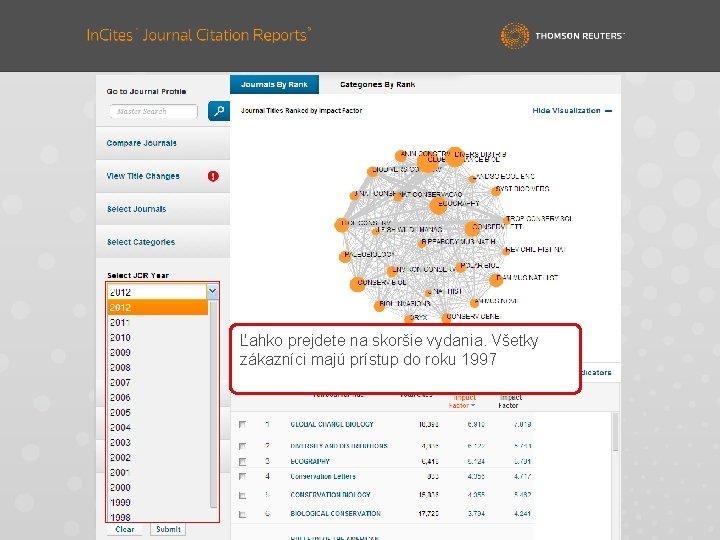Screen dimensions: 720x540
Task: Select 2012 in the year list
Action: (158, 307)
